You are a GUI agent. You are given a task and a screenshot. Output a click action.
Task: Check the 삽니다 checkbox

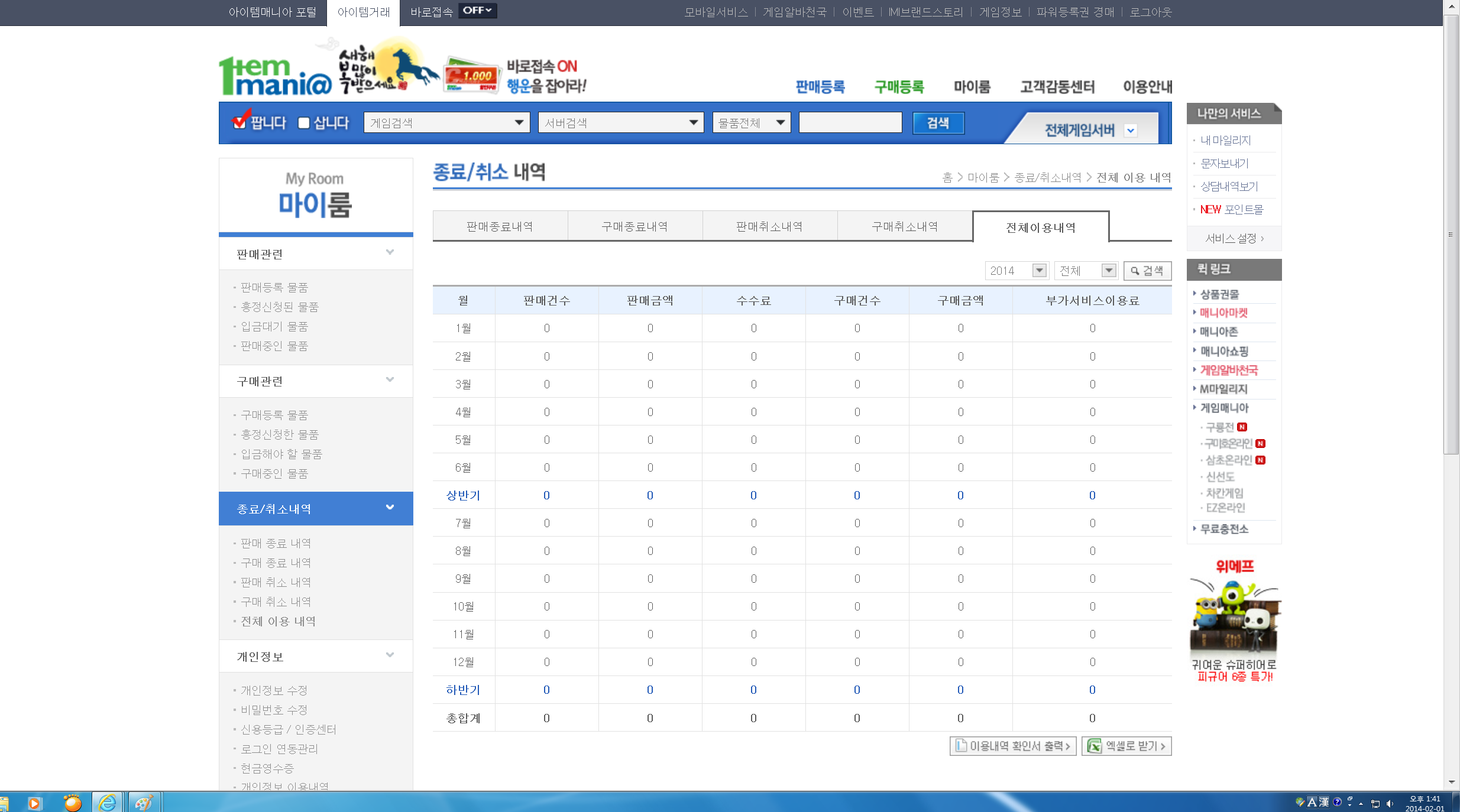pos(304,123)
